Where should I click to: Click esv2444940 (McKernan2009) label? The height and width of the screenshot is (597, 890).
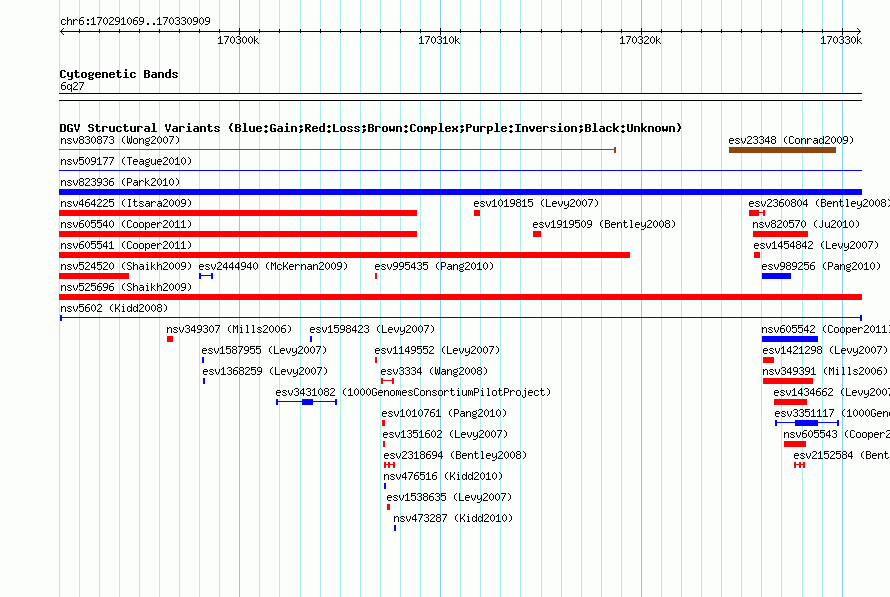(273, 266)
